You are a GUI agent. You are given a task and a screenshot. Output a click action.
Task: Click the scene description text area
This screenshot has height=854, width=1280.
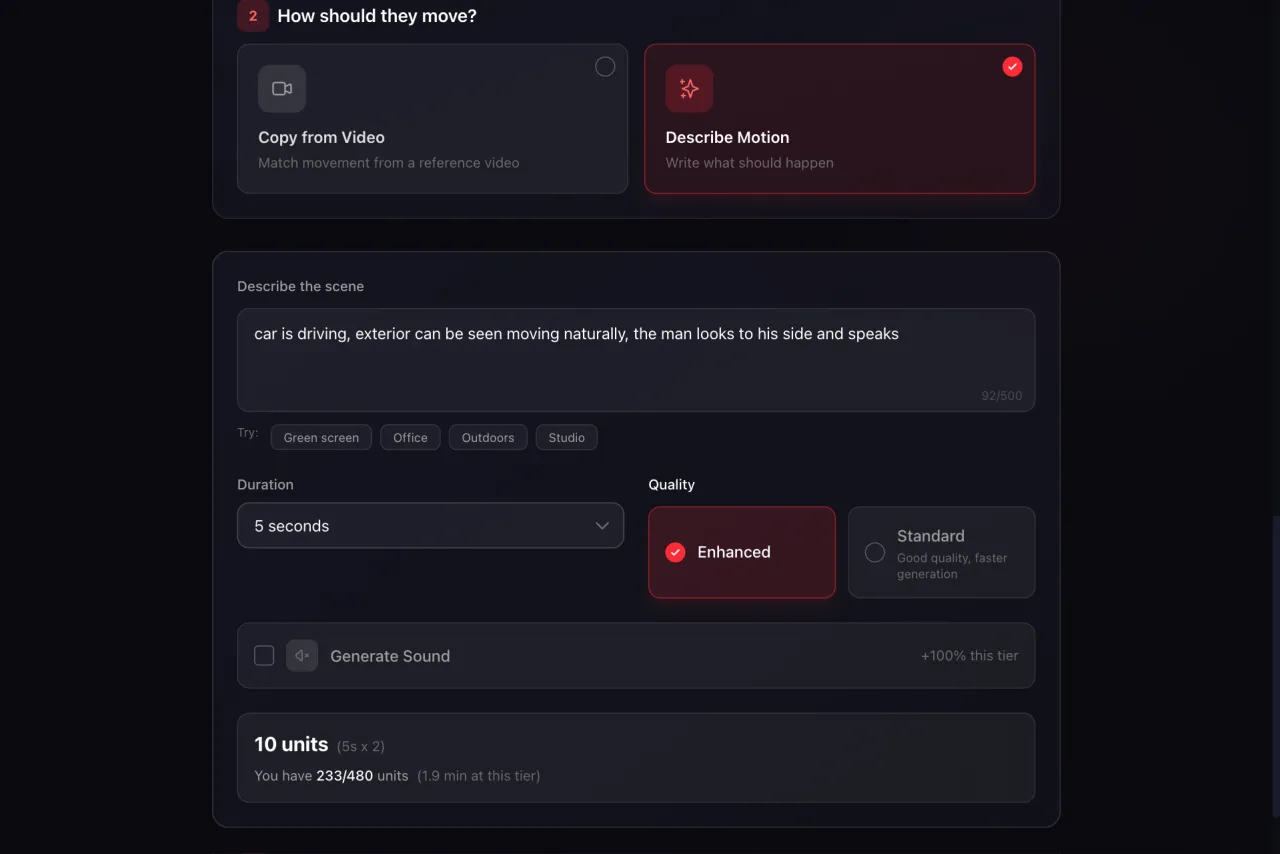click(x=636, y=360)
